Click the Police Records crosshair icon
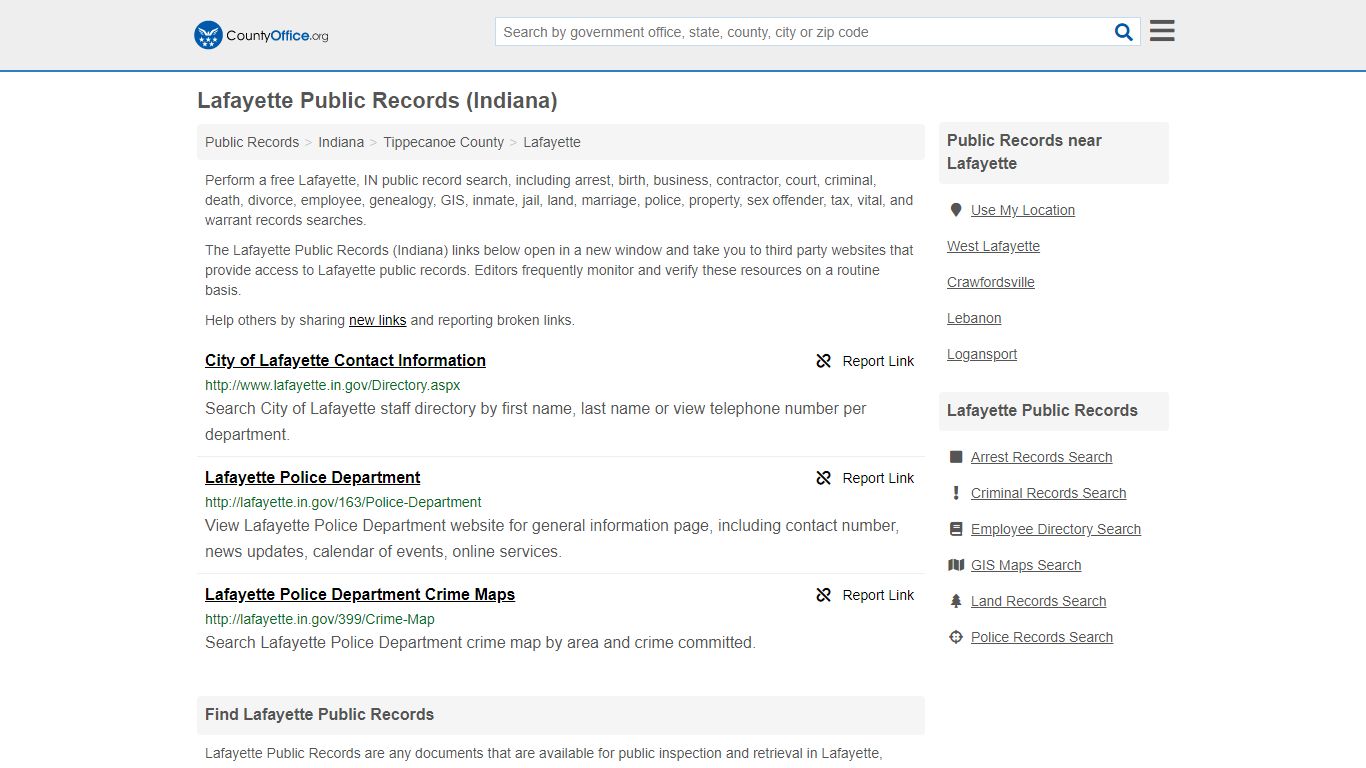1366x768 pixels. pyautogui.click(x=956, y=637)
